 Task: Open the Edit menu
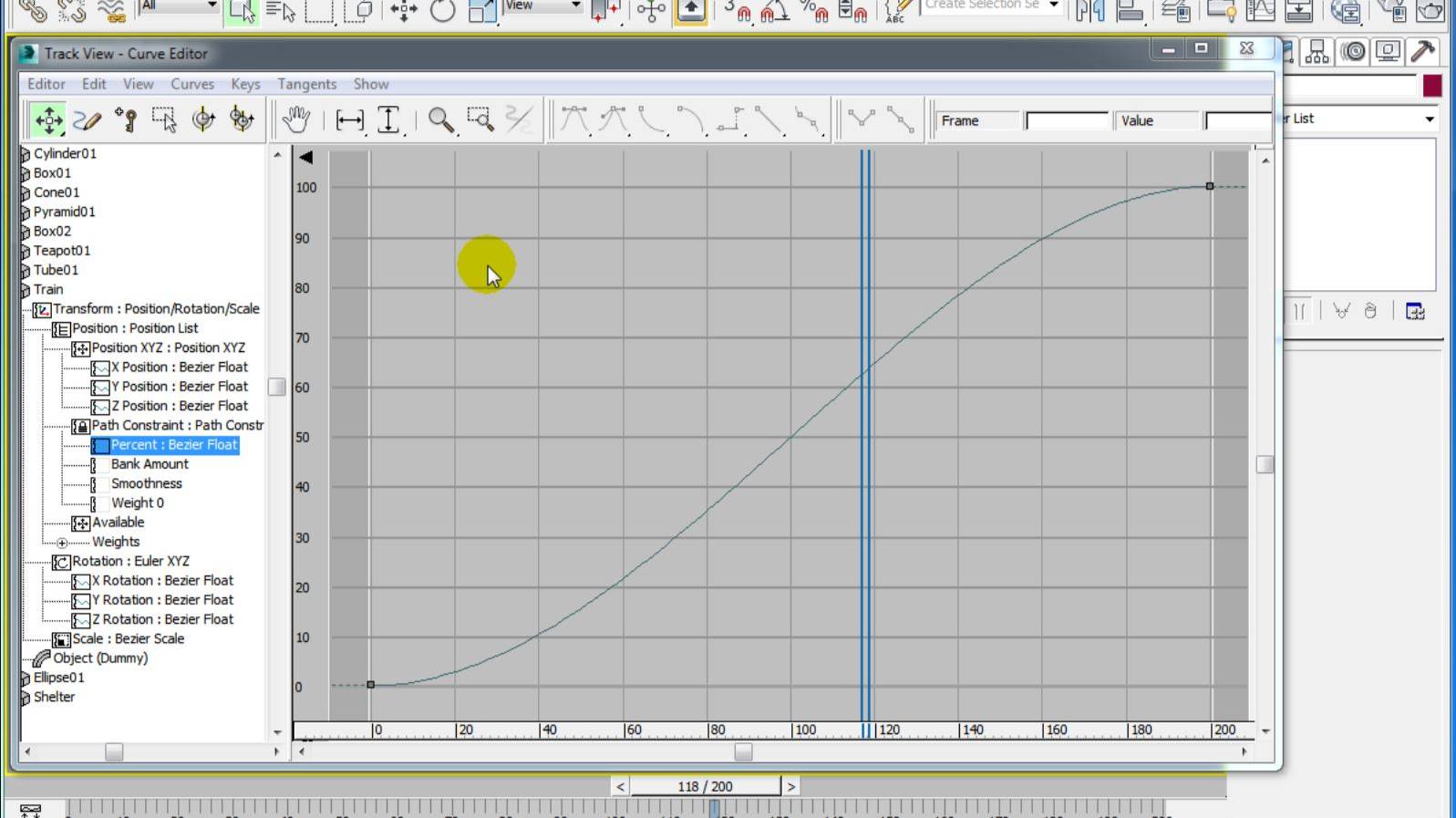pos(94,84)
